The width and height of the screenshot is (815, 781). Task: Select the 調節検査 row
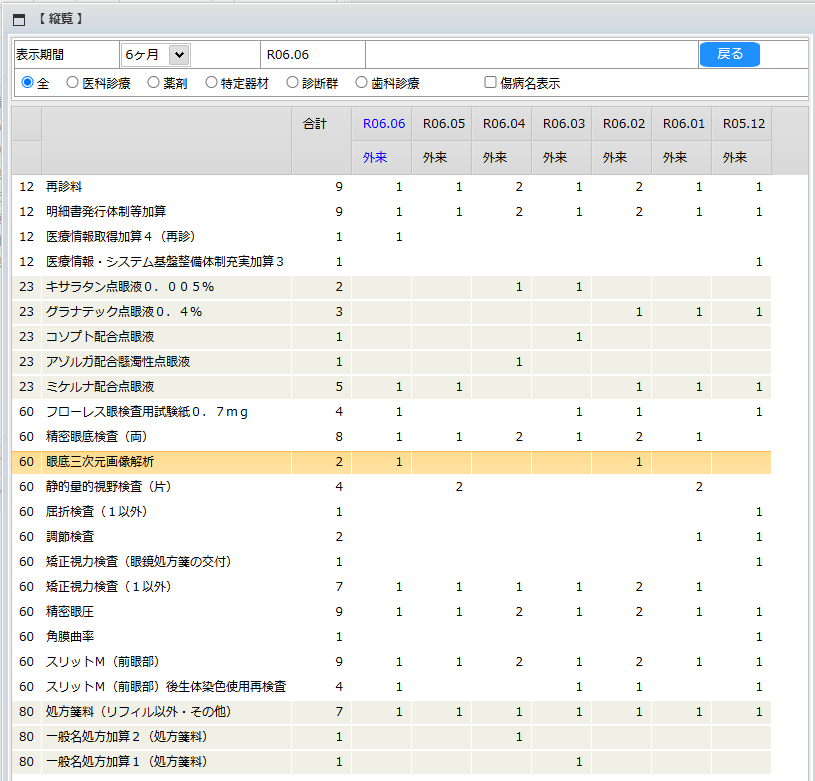tap(391, 537)
